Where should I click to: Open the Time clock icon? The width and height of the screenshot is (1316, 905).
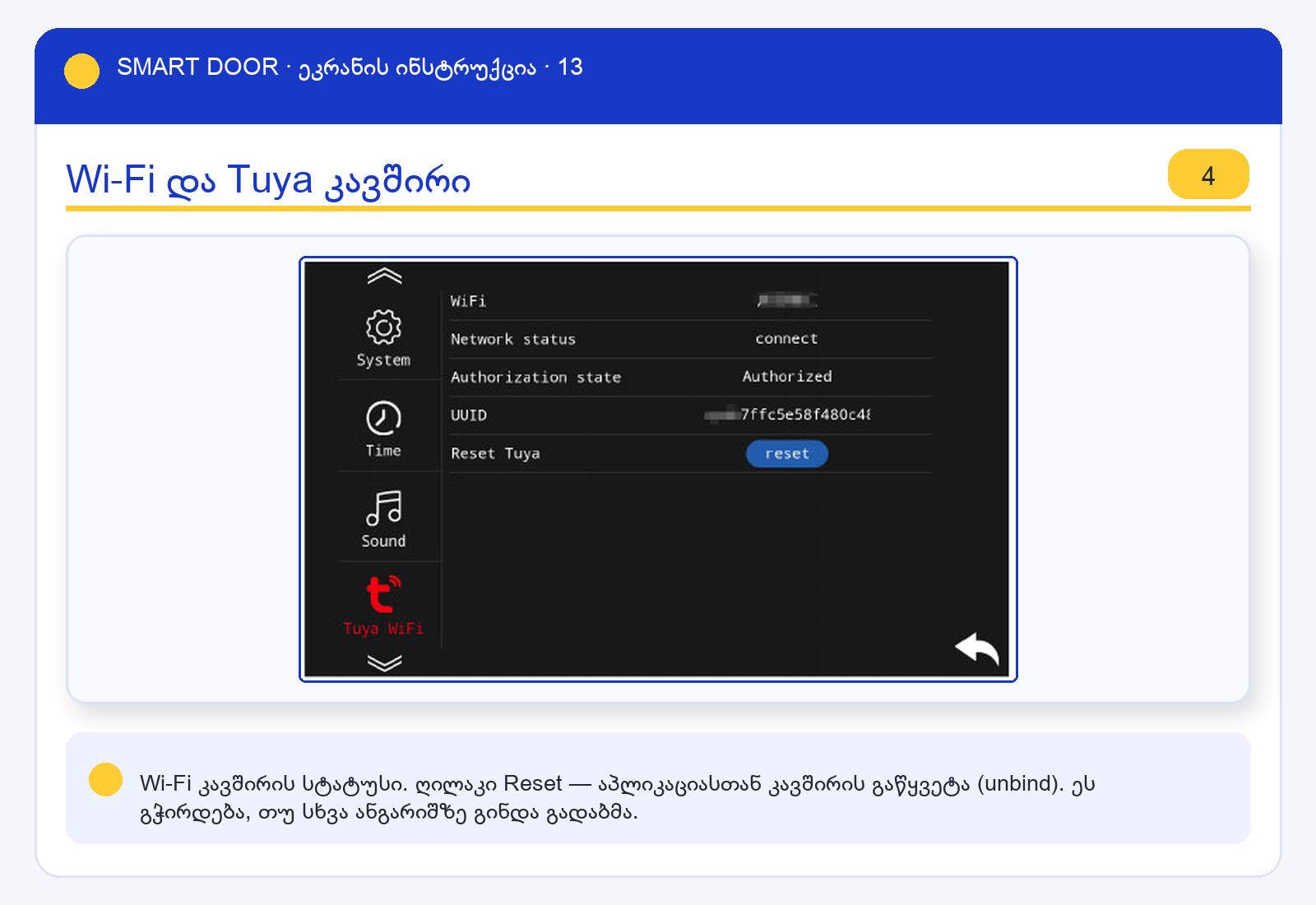click(x=383, y=418)
